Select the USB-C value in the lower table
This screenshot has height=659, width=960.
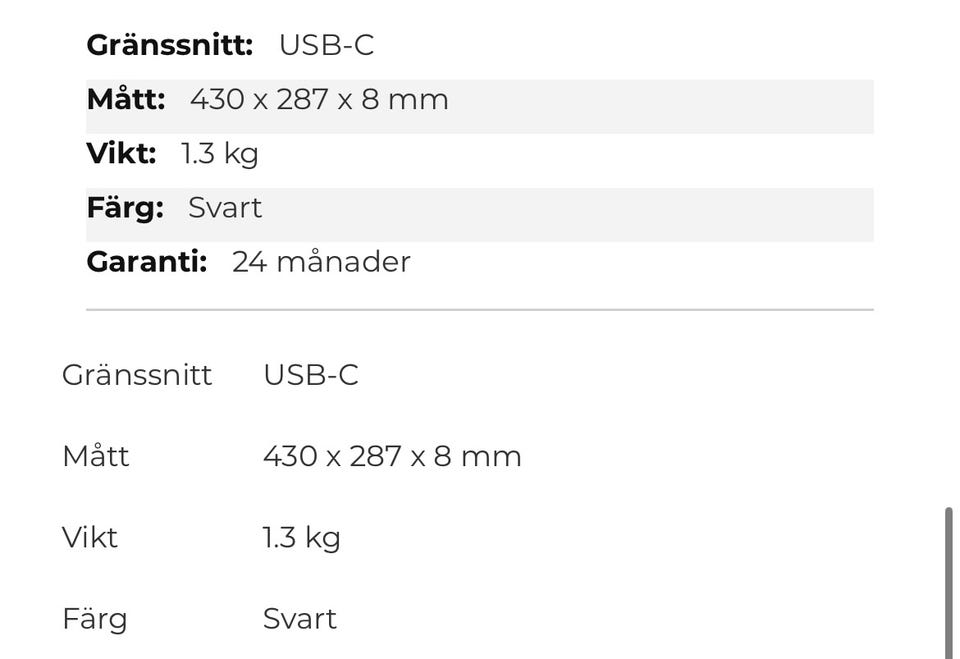pyautogui.click(x=310, y=375)
